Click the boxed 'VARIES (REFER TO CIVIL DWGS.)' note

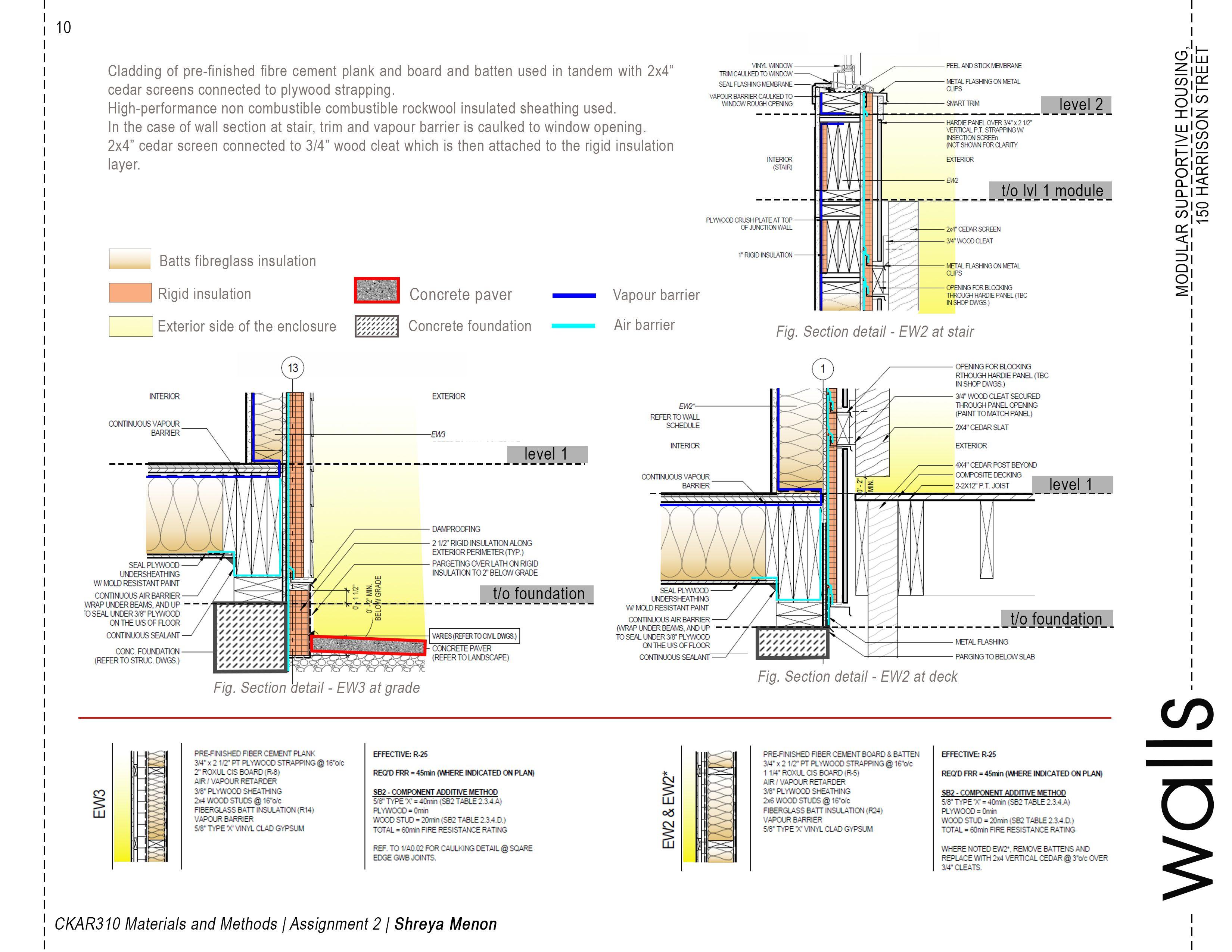[x=474, y=636]
